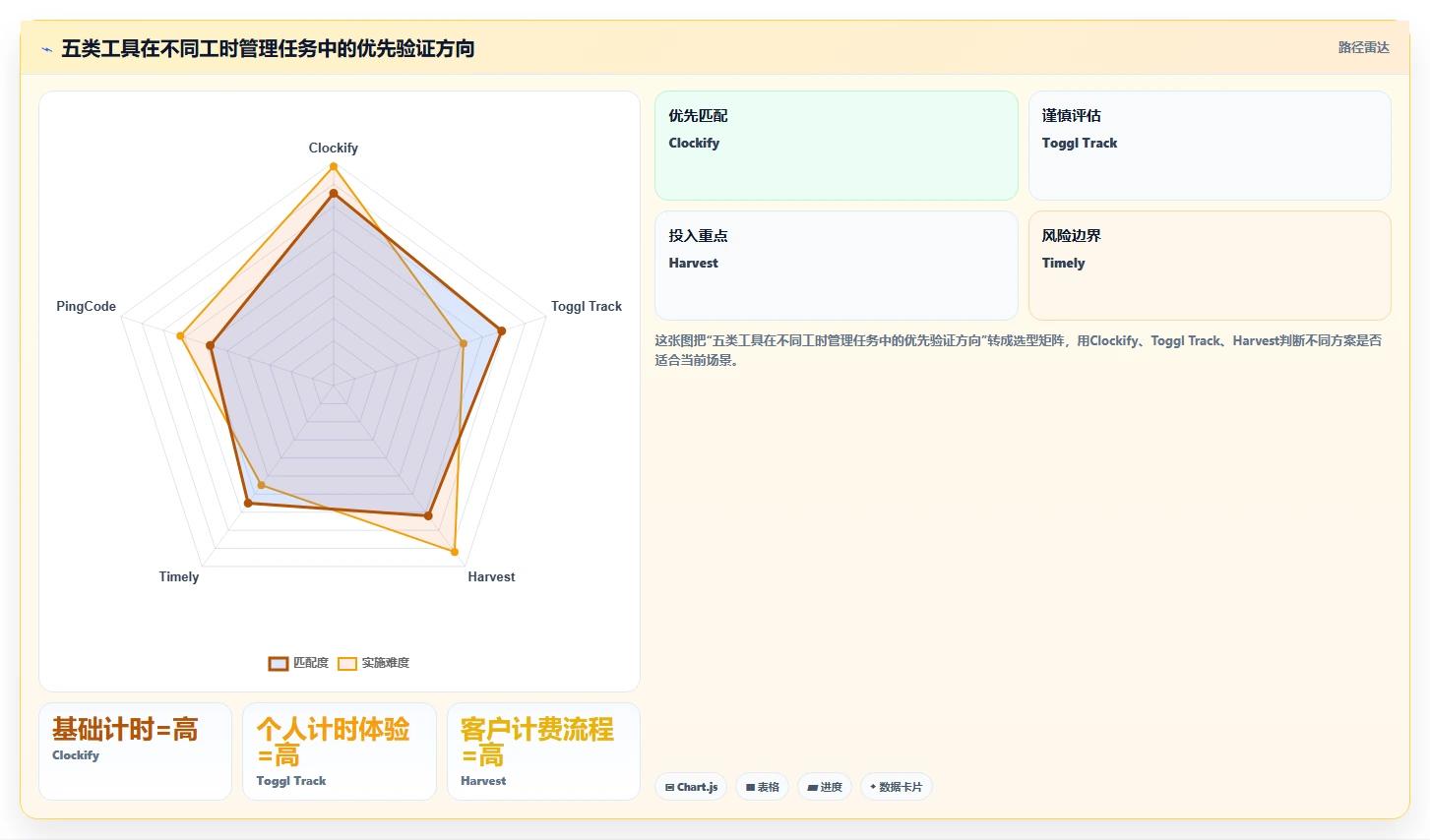Click the 匹配度 data point at Toggl Track vertex
The width and height of the screenshot is (1430, 840).
click(501, 330)
